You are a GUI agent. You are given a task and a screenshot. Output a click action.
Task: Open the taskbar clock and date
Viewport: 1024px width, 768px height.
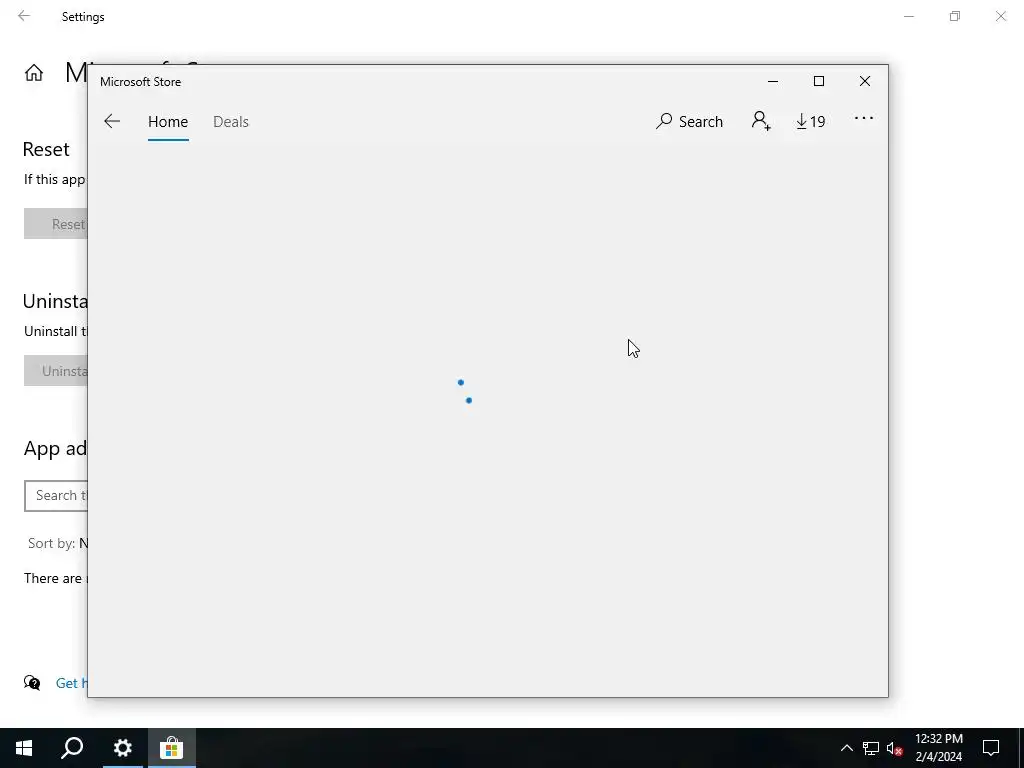[938, 748]
